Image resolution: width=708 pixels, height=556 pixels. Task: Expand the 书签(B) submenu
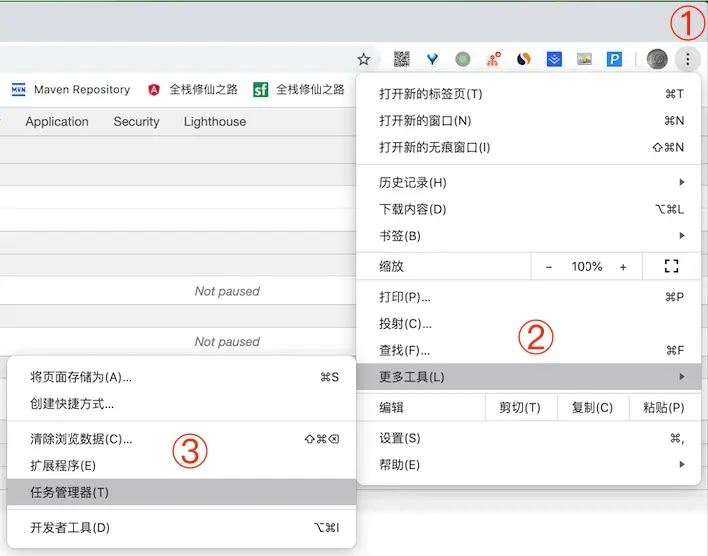528,236
